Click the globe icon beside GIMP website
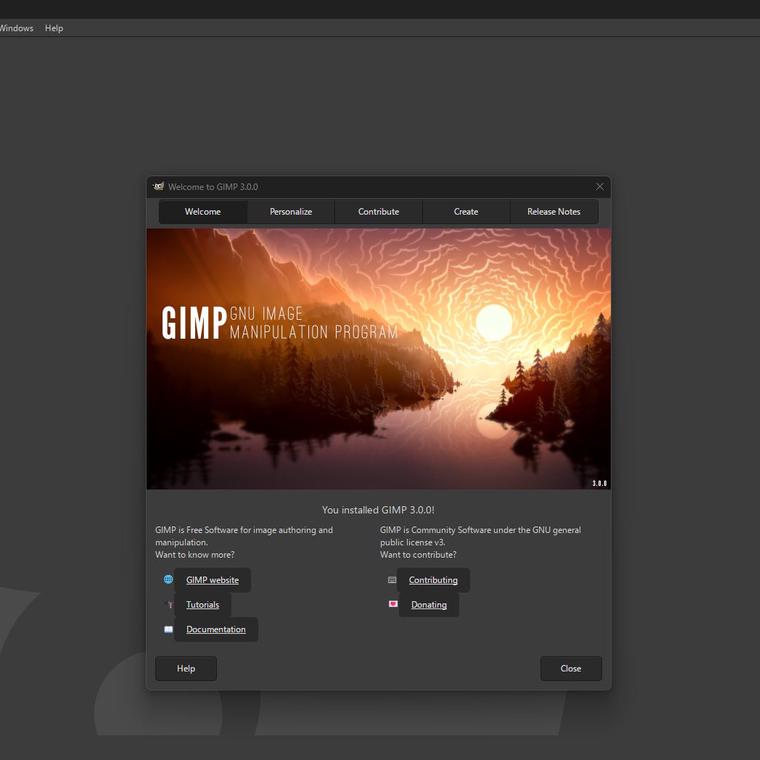The width and height of the screenshot is (760, 760). [168, 580]
